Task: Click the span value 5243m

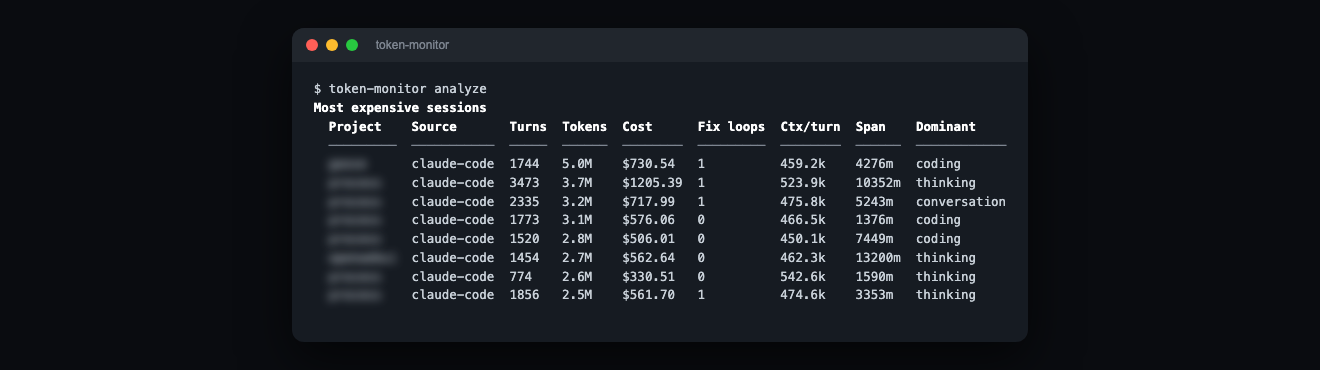Action: (x=875, y=201)
